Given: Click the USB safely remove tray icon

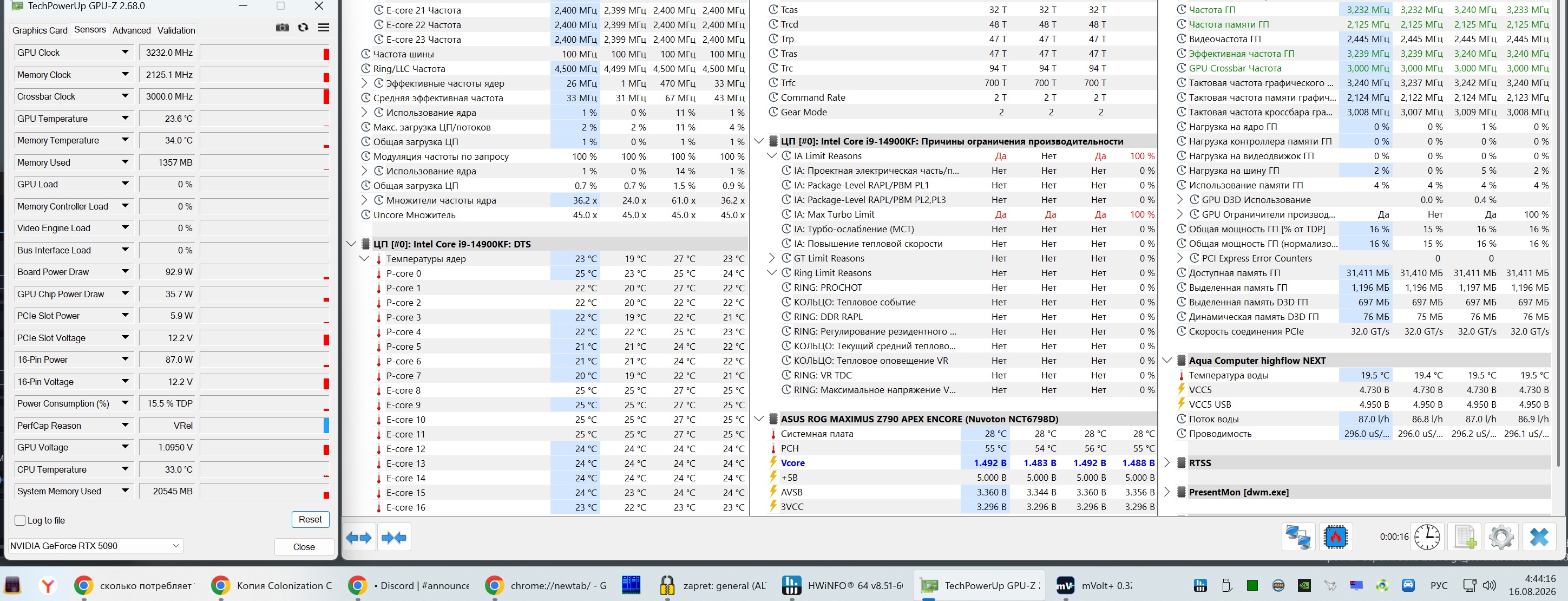Looking at the screenshot, I should click(x=1226, y=586).
